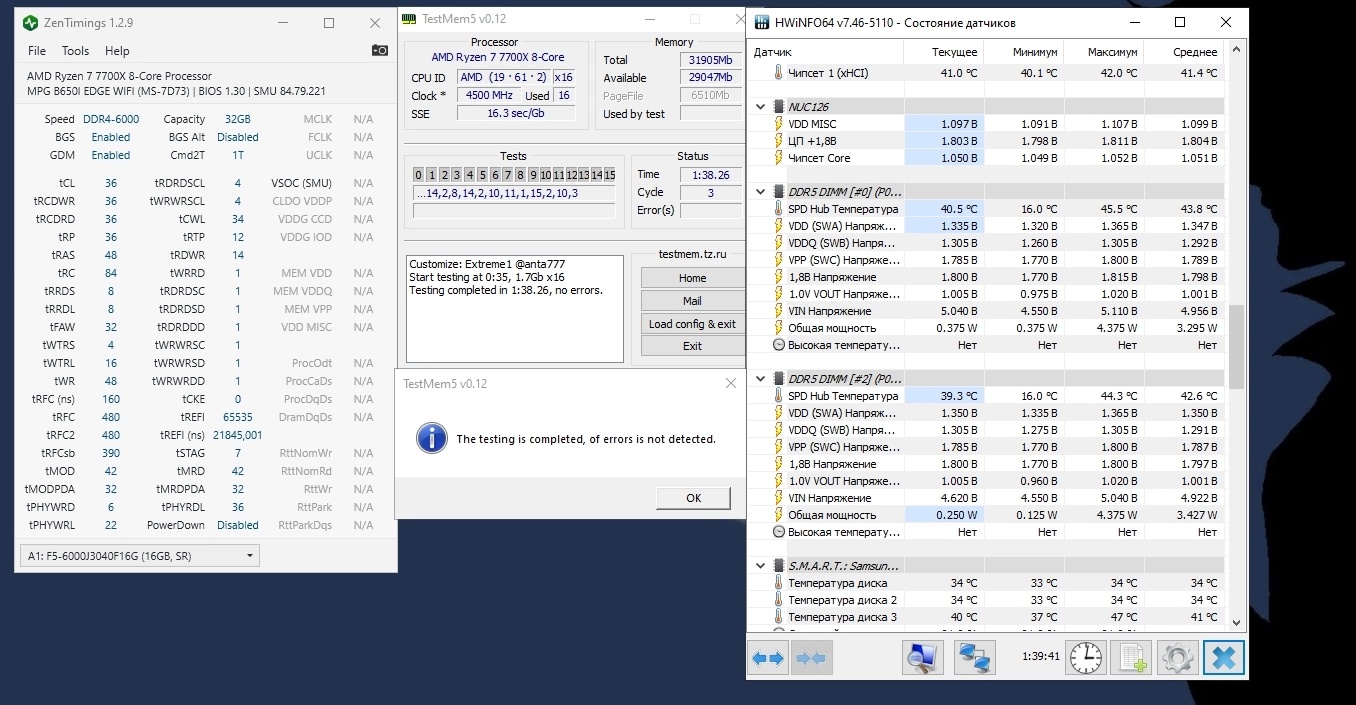Click ZenTimings title bar app icon
Image resolution: width=1356 pixels, height=705 pixels.
(29, 22)
